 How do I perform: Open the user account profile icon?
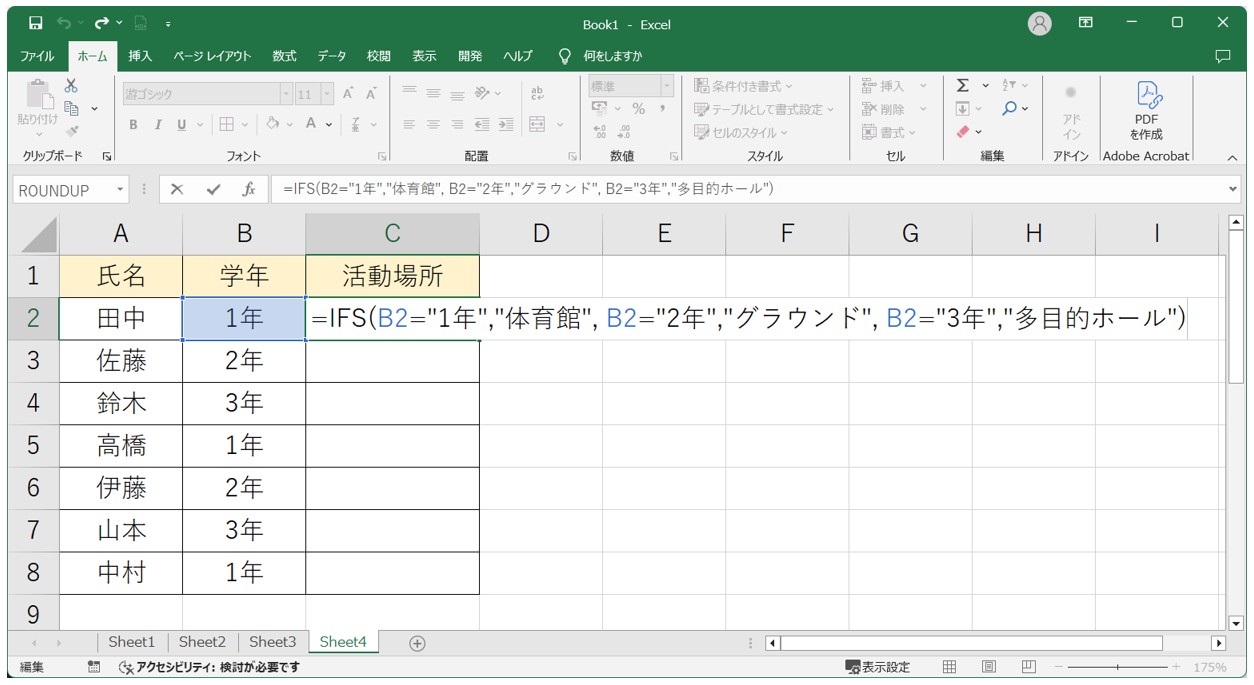coord(1040,24)
